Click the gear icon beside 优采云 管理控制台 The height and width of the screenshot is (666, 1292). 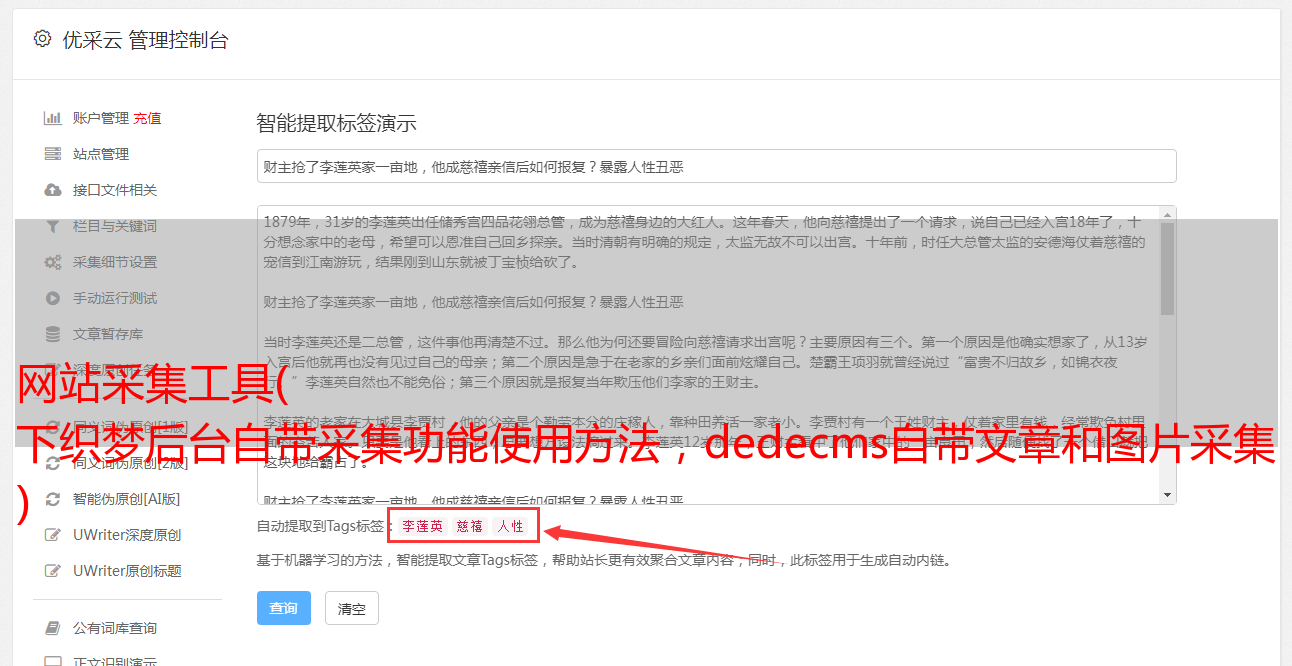click(x=42, y=39)
